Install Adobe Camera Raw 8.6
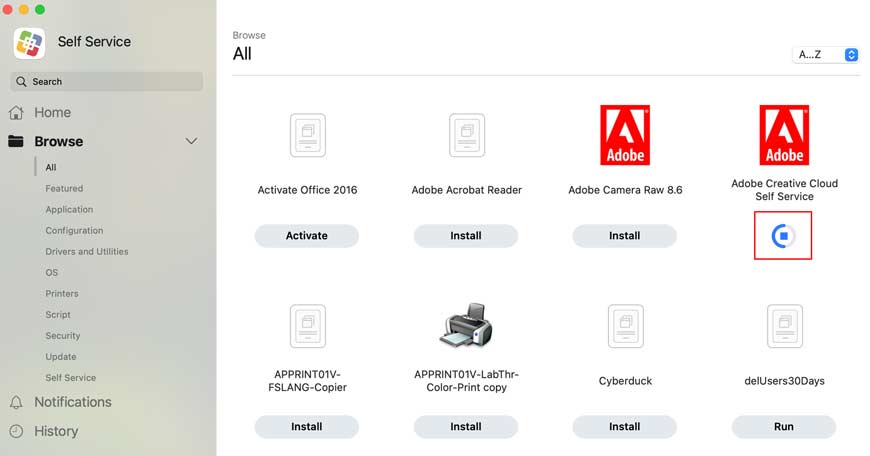This screenshot has width=870, height=456. tap(625, 236)
